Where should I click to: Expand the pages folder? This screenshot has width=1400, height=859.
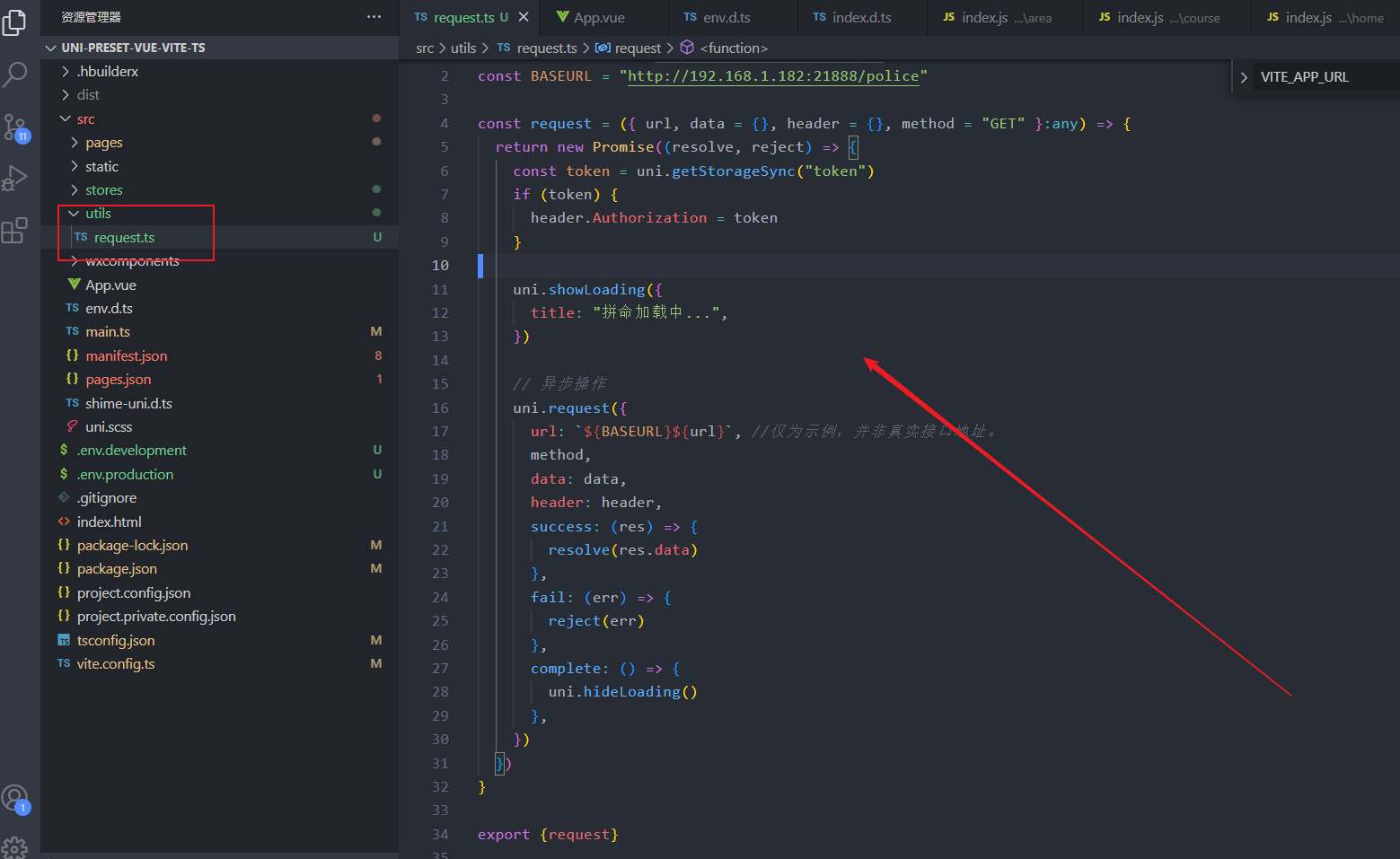[x=74, y=142]
